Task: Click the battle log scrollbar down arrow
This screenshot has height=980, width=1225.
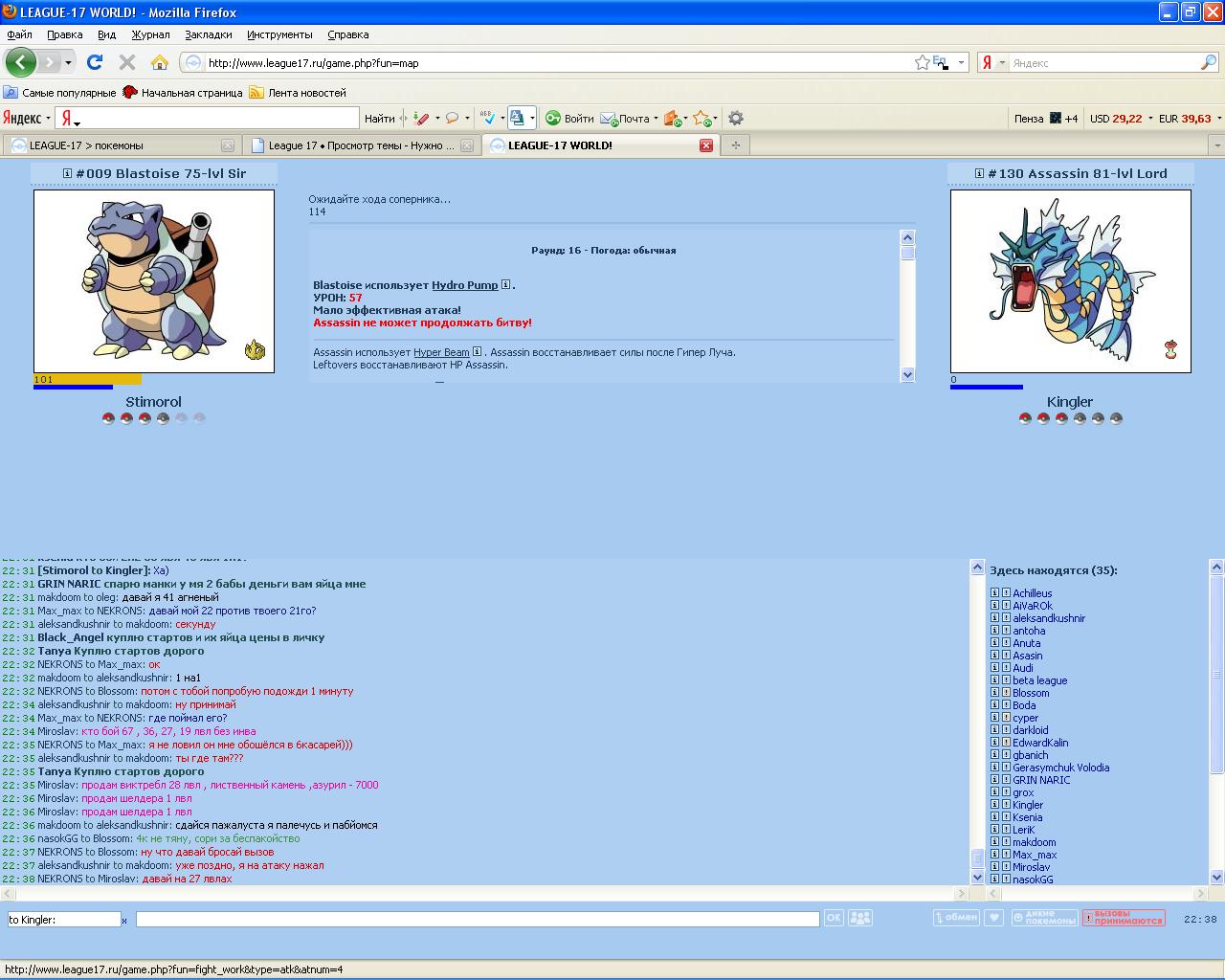Action: 907,374
